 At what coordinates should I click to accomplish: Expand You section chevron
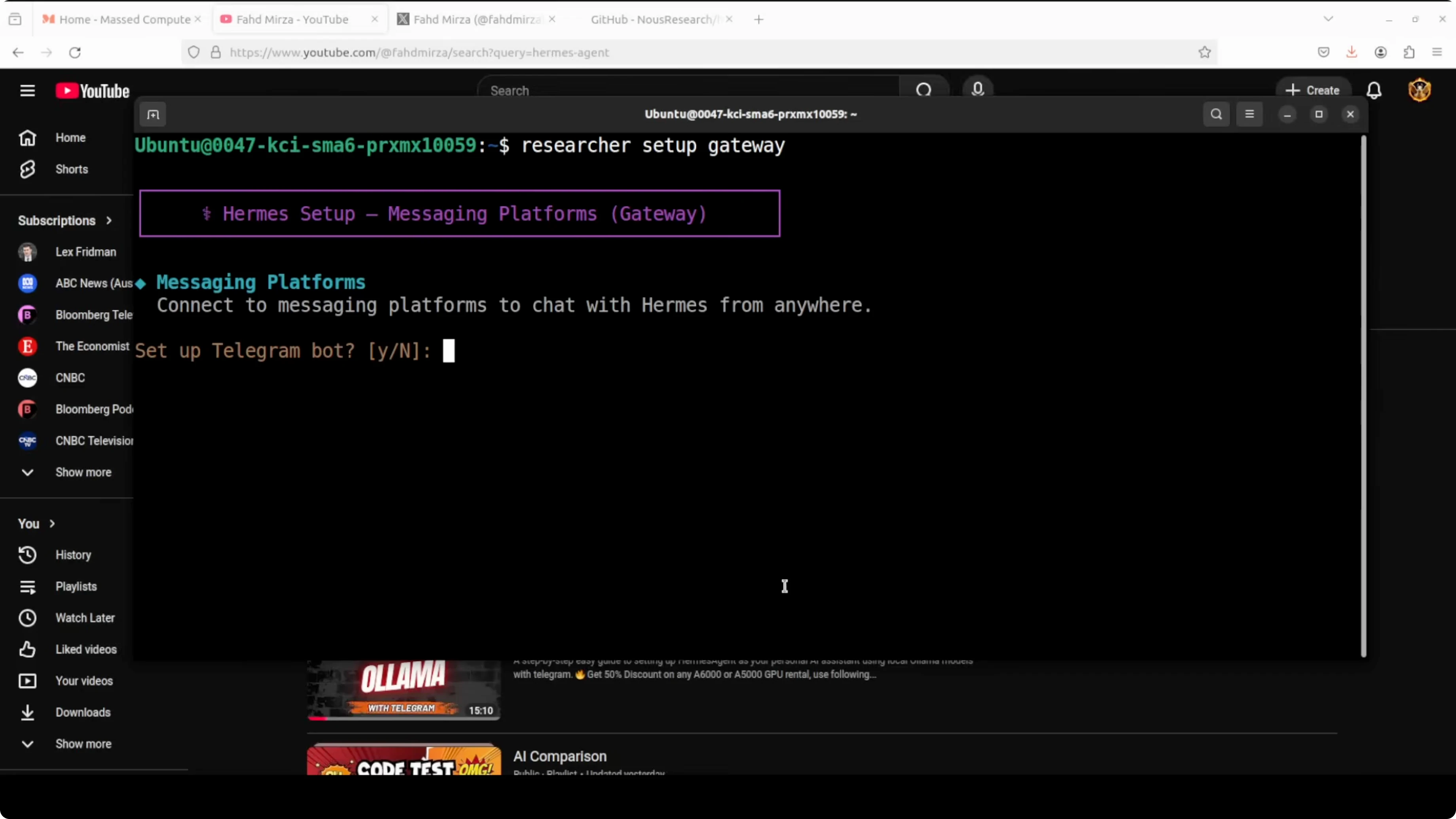point(52,523)
